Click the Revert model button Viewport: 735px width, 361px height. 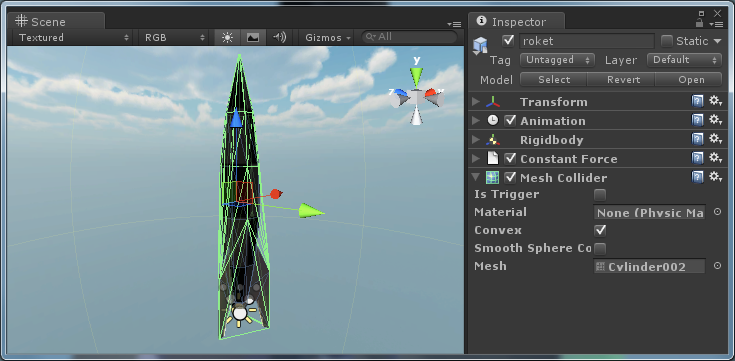click(623, 80)
